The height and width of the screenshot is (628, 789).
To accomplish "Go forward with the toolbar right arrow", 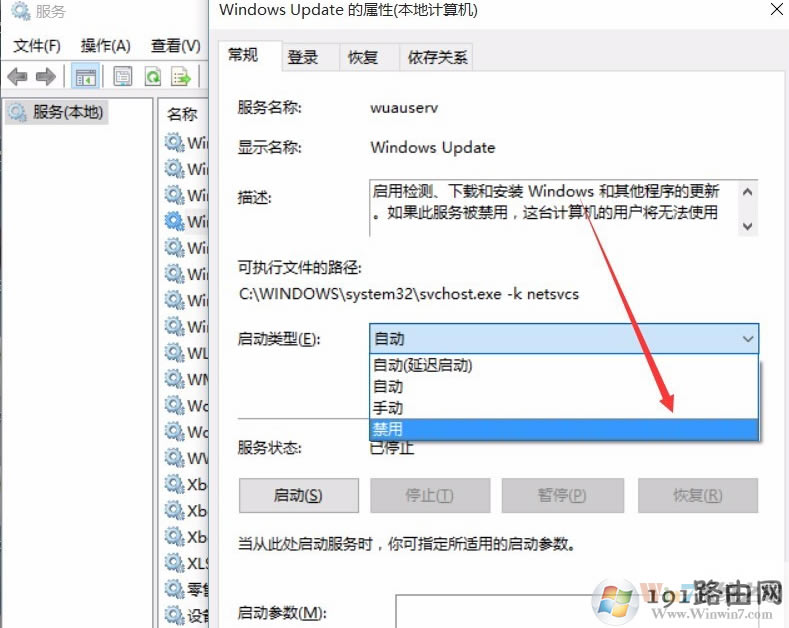I will [x=46, y=77].
